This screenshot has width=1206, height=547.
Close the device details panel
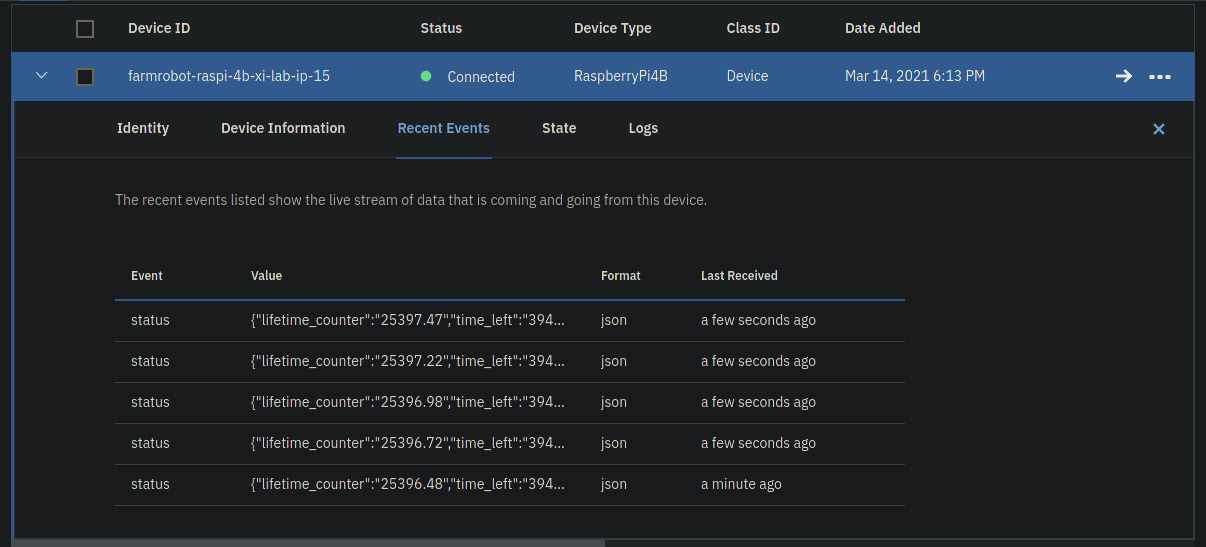pos(1158,129)
